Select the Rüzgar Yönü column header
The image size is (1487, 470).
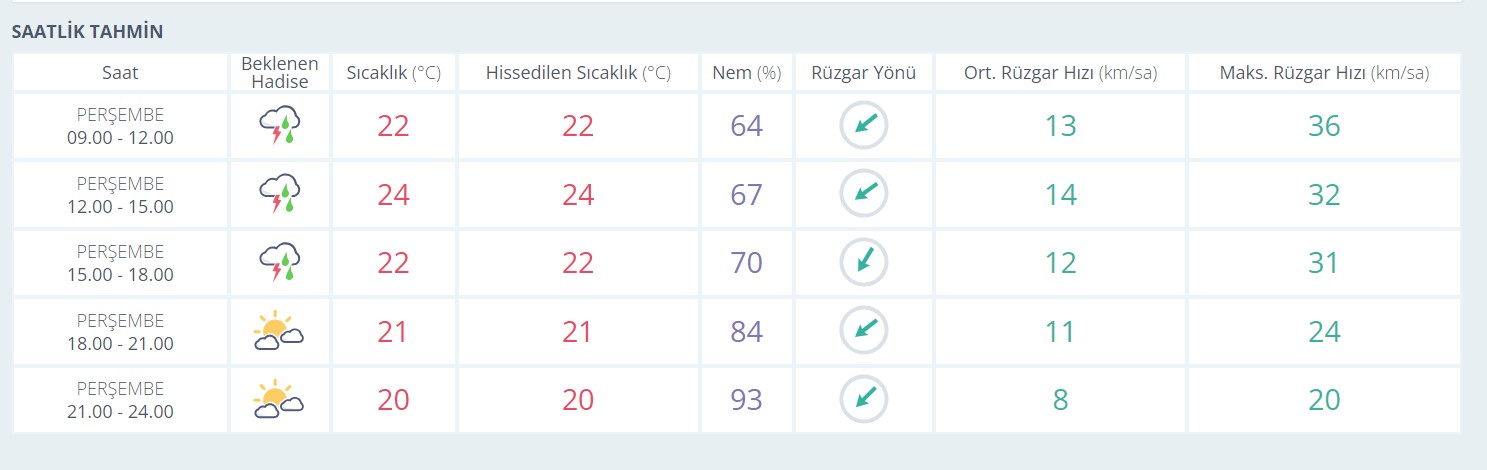[864, 73]
